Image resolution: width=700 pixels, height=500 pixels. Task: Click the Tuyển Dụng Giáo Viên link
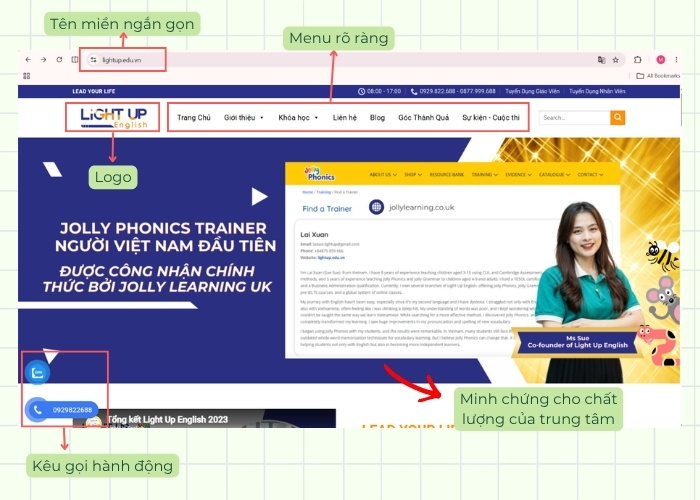532,91
